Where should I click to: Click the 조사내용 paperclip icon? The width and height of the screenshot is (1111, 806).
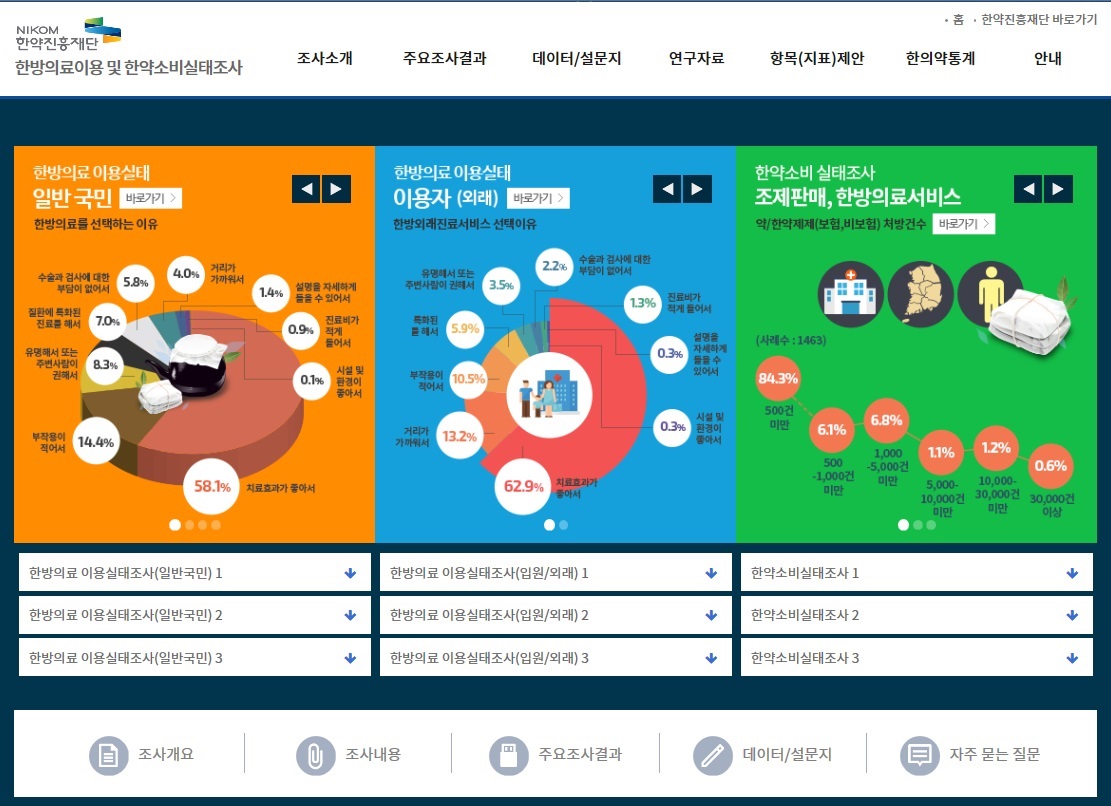[315, 755]
